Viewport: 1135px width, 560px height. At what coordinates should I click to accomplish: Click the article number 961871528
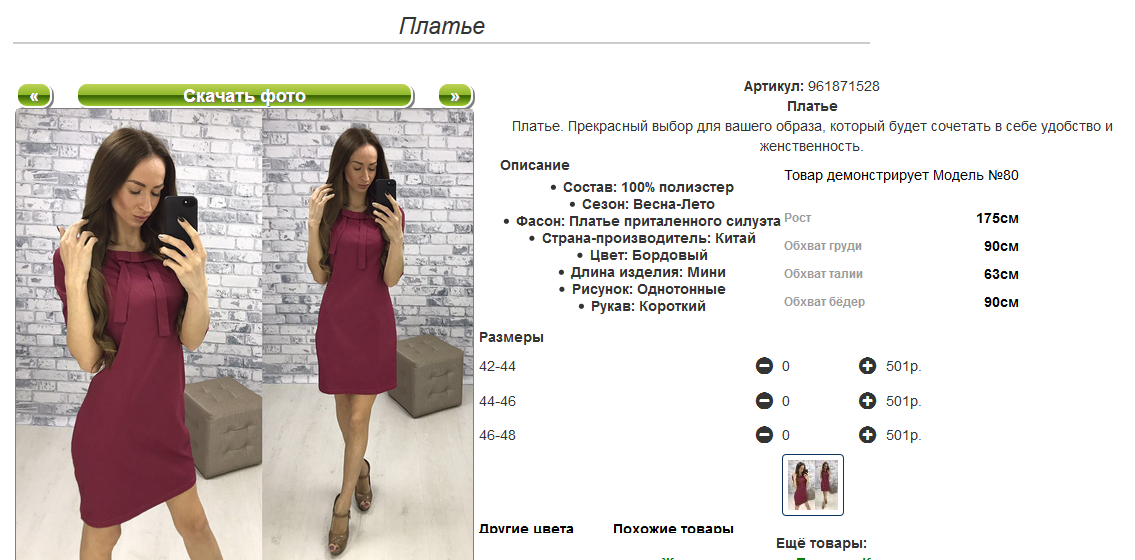coord(844,86)
